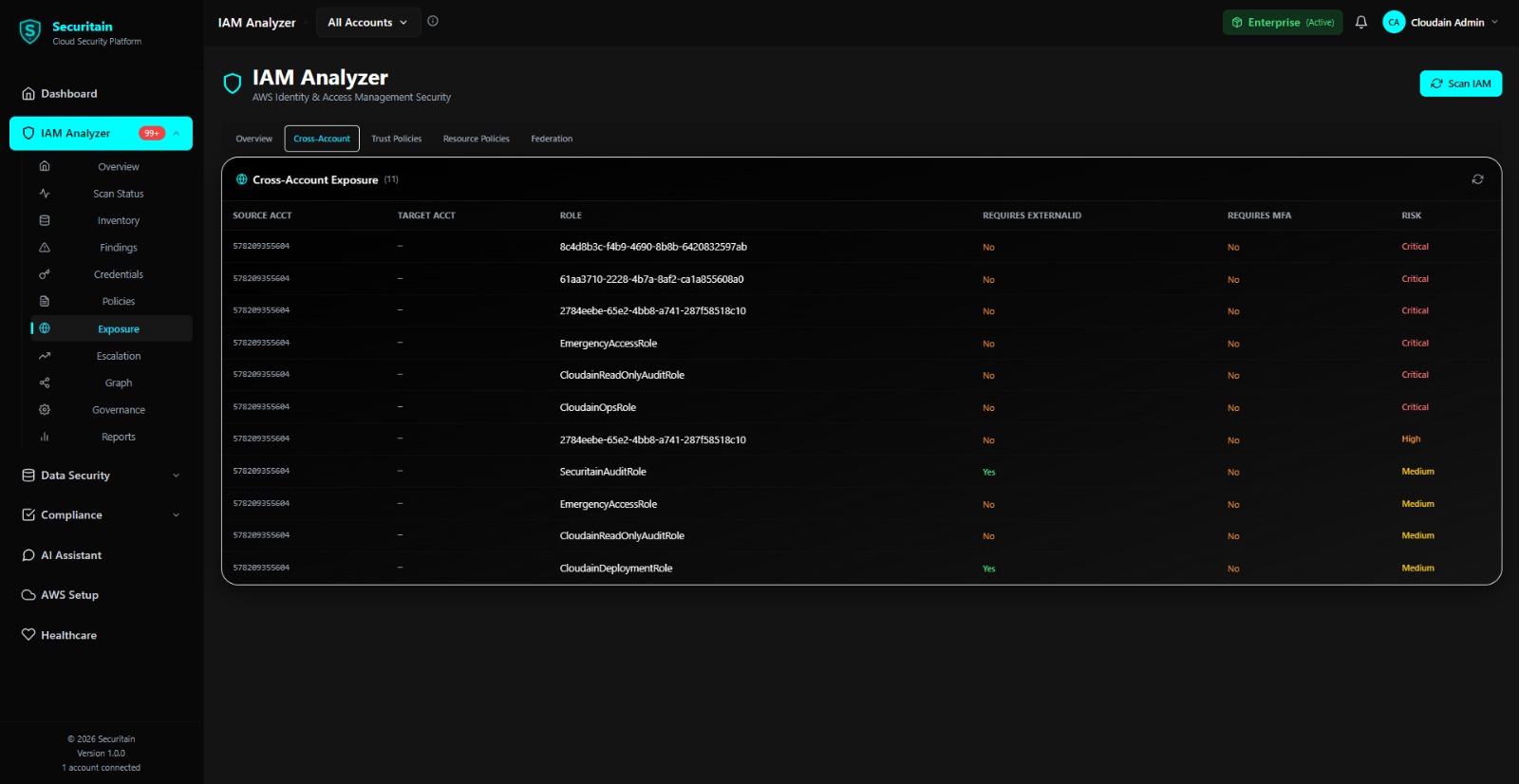Click the REQUIRES EXTERNALID column header
This screenshot has height=784, width=1519.
[x=1032, y=215]
